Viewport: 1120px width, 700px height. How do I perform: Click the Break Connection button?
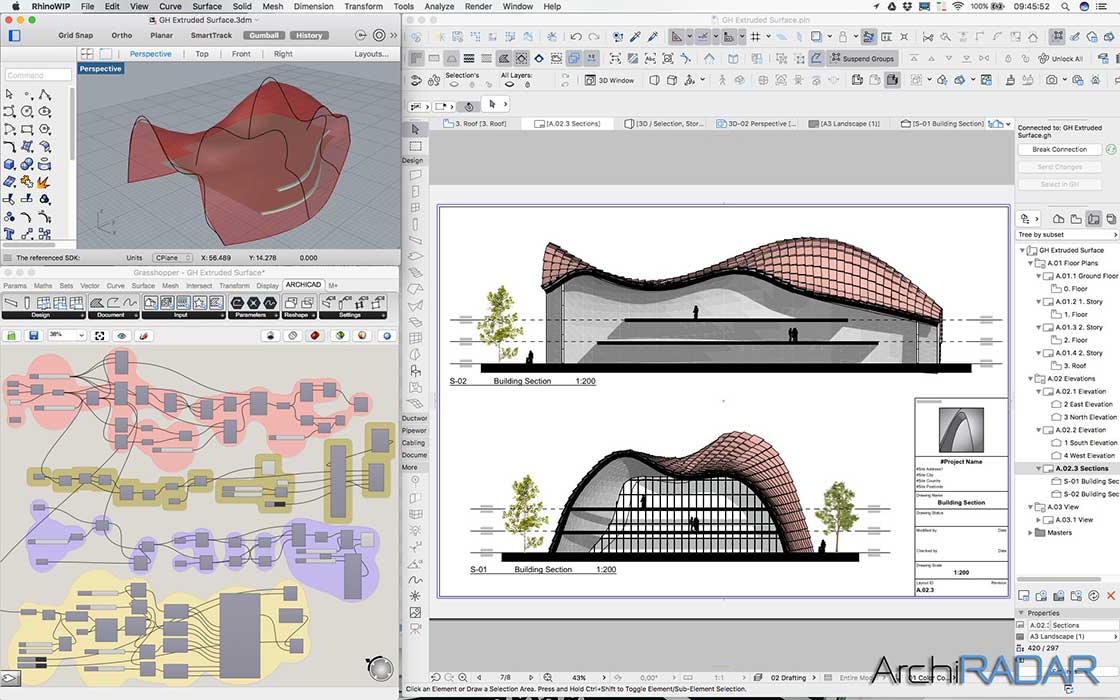(x=1060, y=149)
